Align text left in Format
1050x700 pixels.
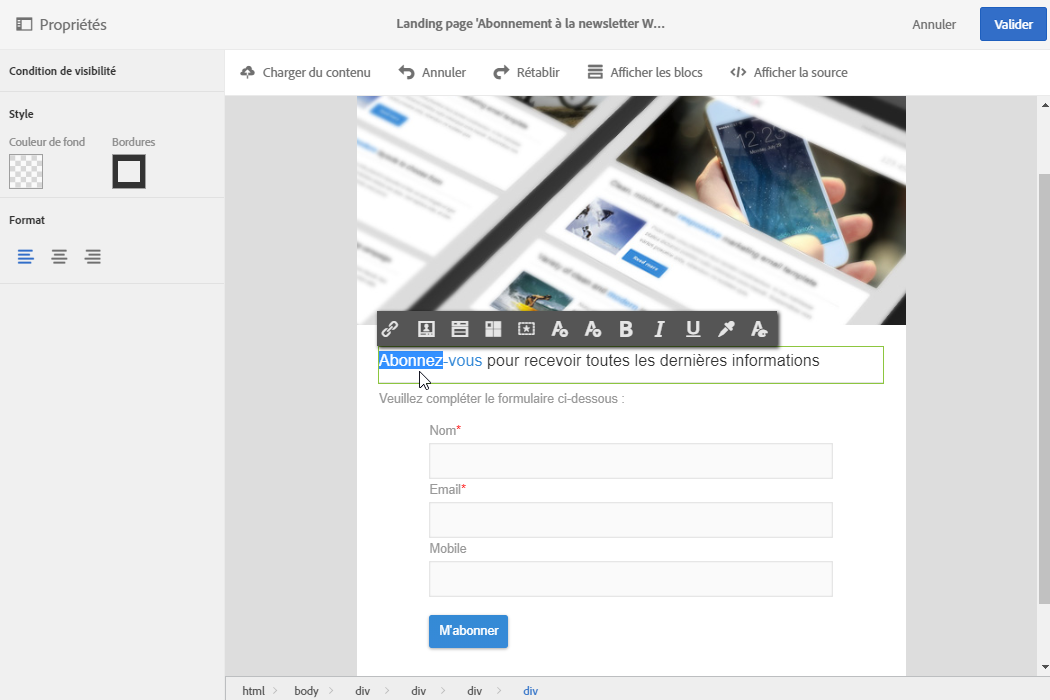(25, 257)
